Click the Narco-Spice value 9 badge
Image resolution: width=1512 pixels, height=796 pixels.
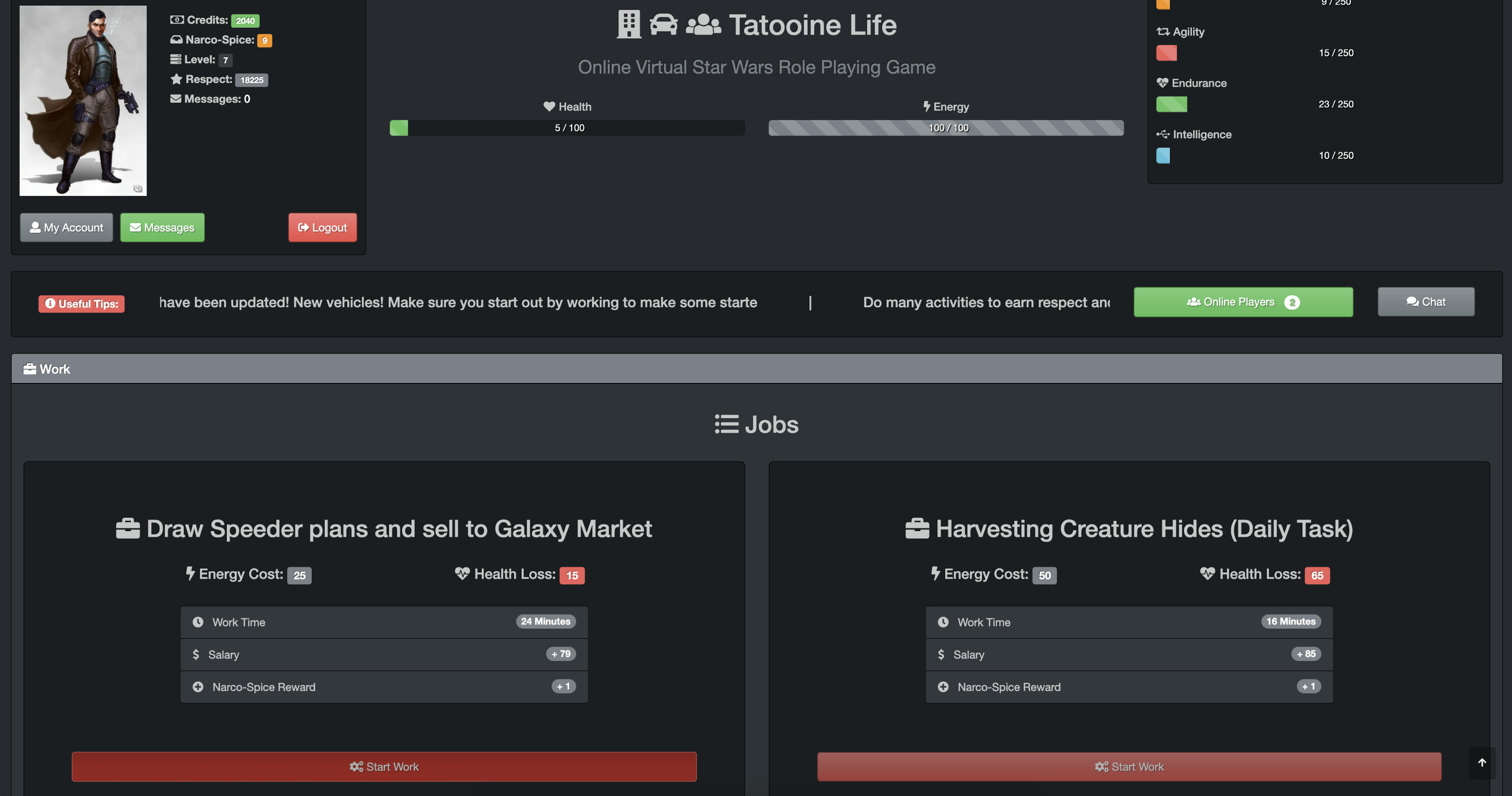(x=265, y=40)
